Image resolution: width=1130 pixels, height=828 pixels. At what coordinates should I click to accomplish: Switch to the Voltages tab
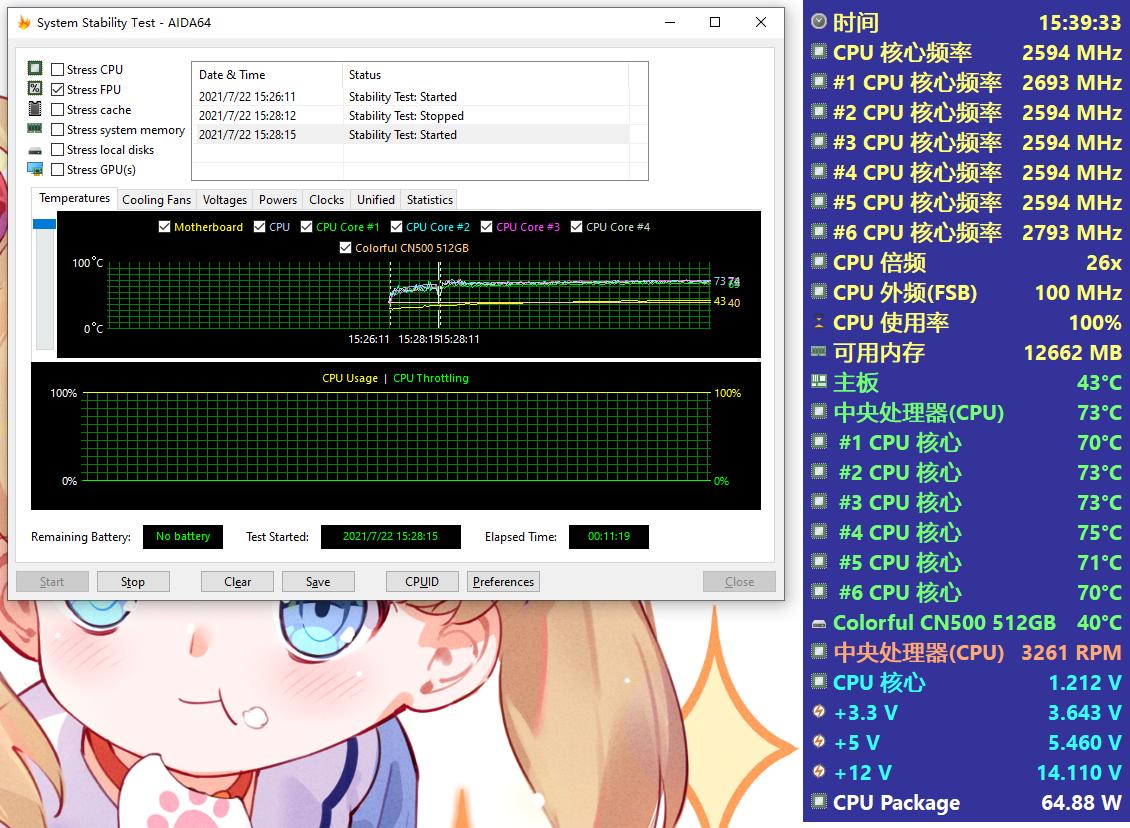pyautogui.click(x=225, y=200)
